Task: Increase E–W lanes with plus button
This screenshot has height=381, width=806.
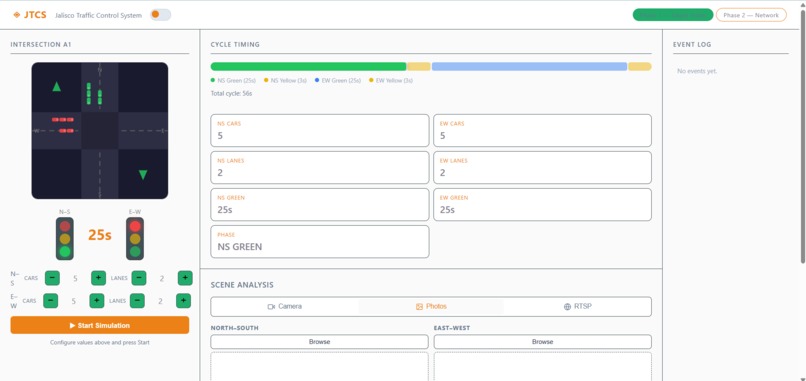Action: [x=184, y=301]
